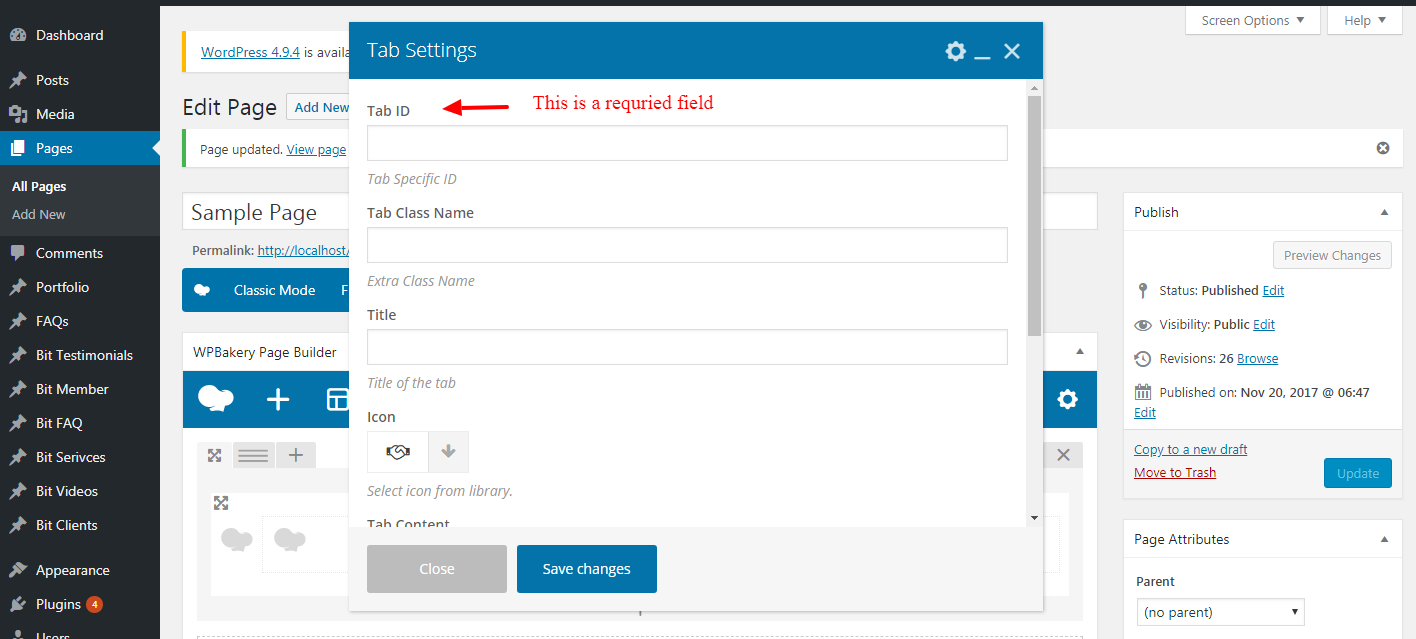Click the gear icon in Tab Settings header
Screen dimensions: 1416x639
pos(955,51)
